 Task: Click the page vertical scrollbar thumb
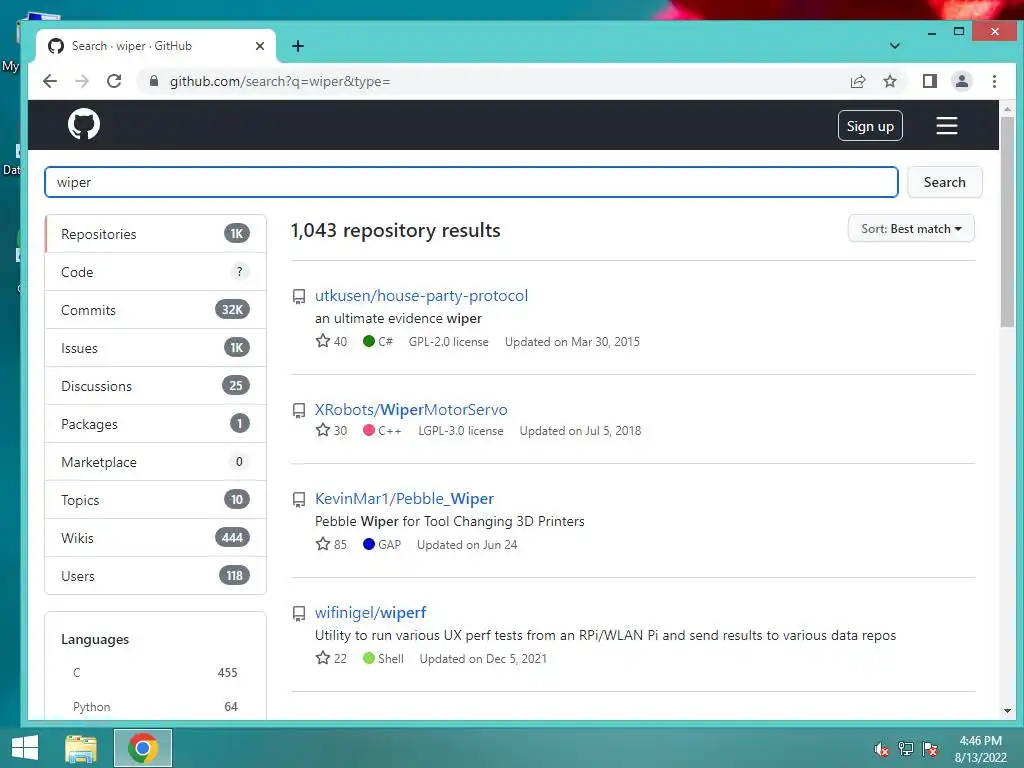click(1007, 222)
